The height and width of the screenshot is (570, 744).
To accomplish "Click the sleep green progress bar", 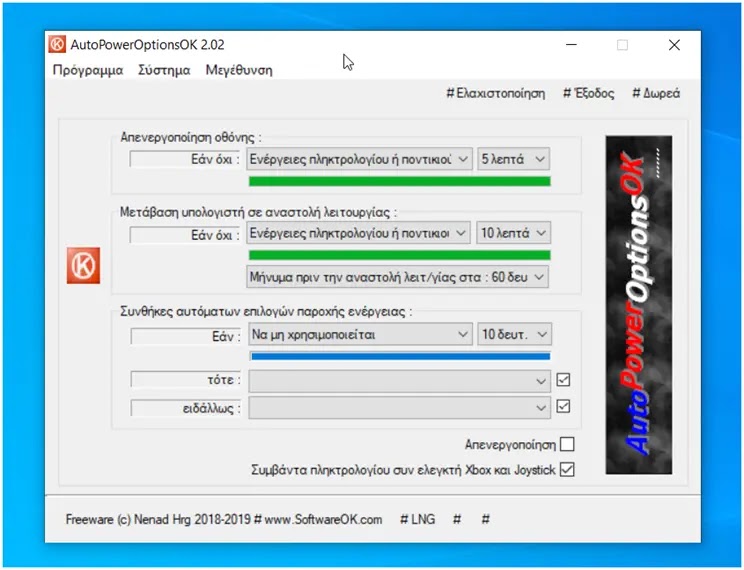I will tap(400, 255).
